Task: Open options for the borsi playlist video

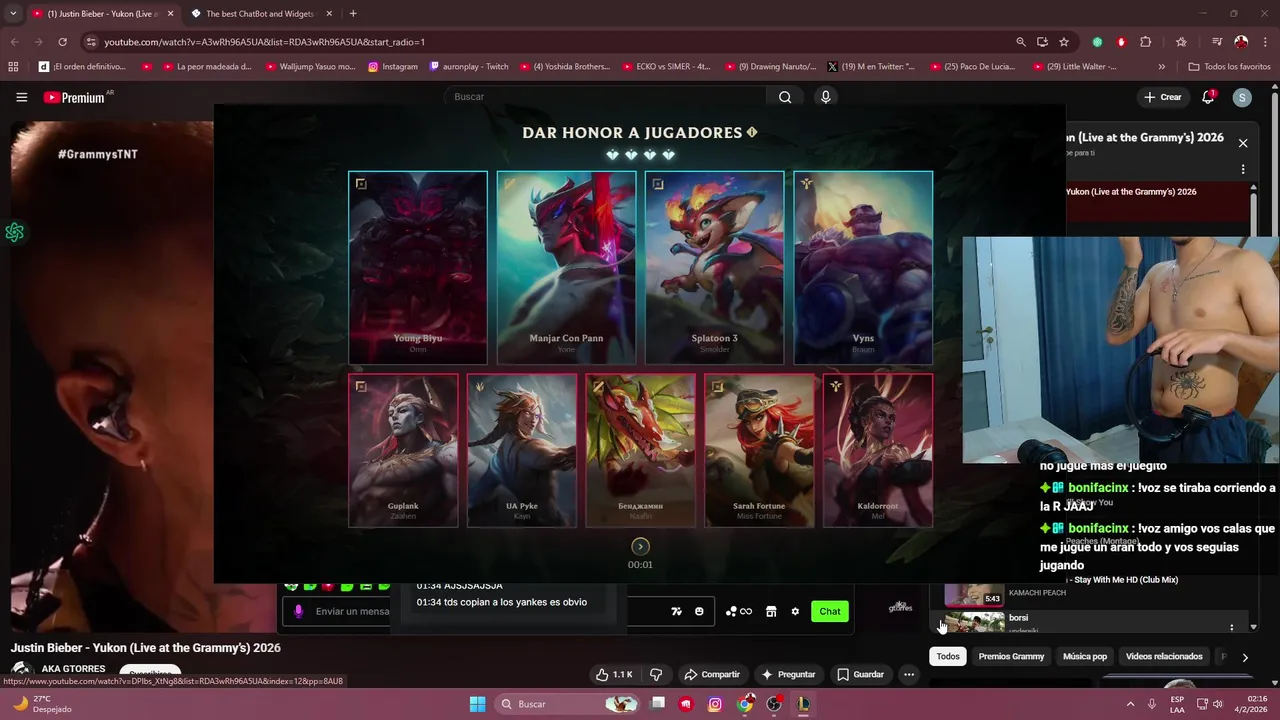Action: (x=1231, y=628)
